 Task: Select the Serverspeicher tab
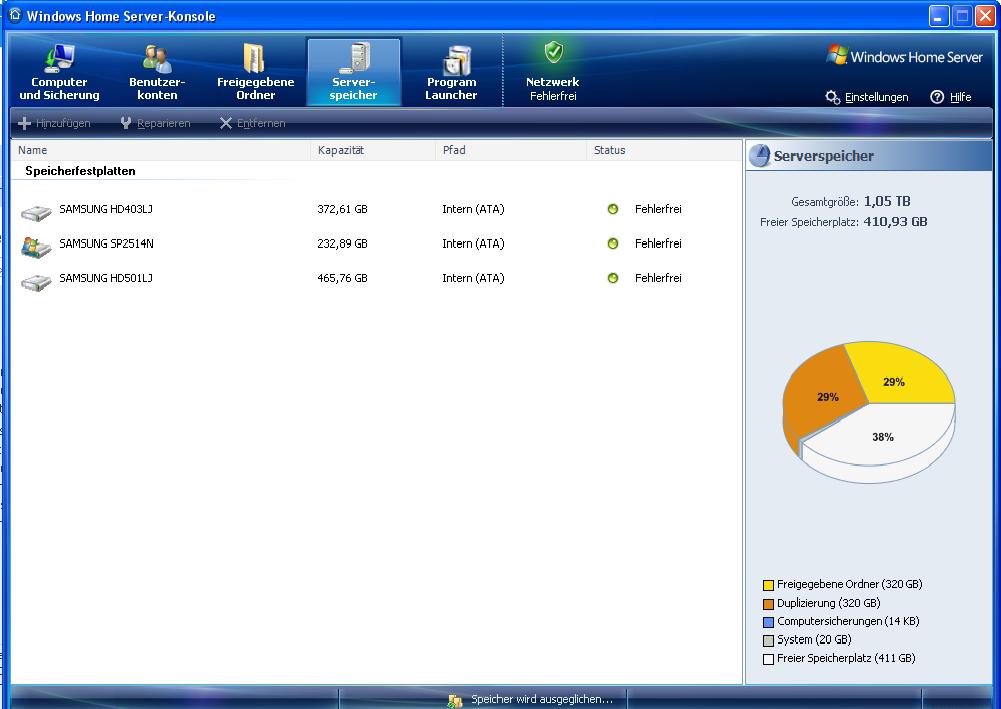(354, 73)
